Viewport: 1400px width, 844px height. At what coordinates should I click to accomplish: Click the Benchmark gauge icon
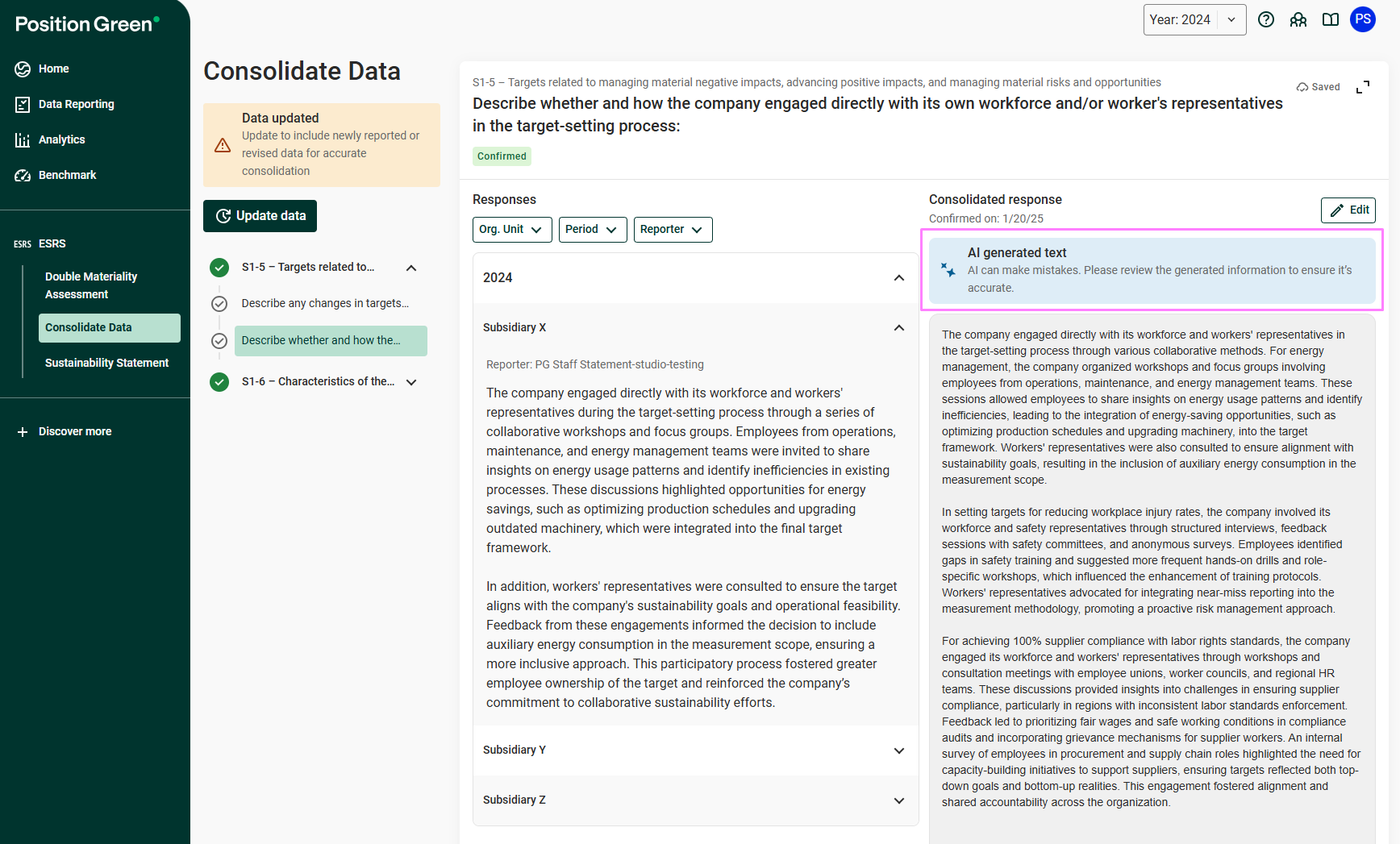[23, 176]
